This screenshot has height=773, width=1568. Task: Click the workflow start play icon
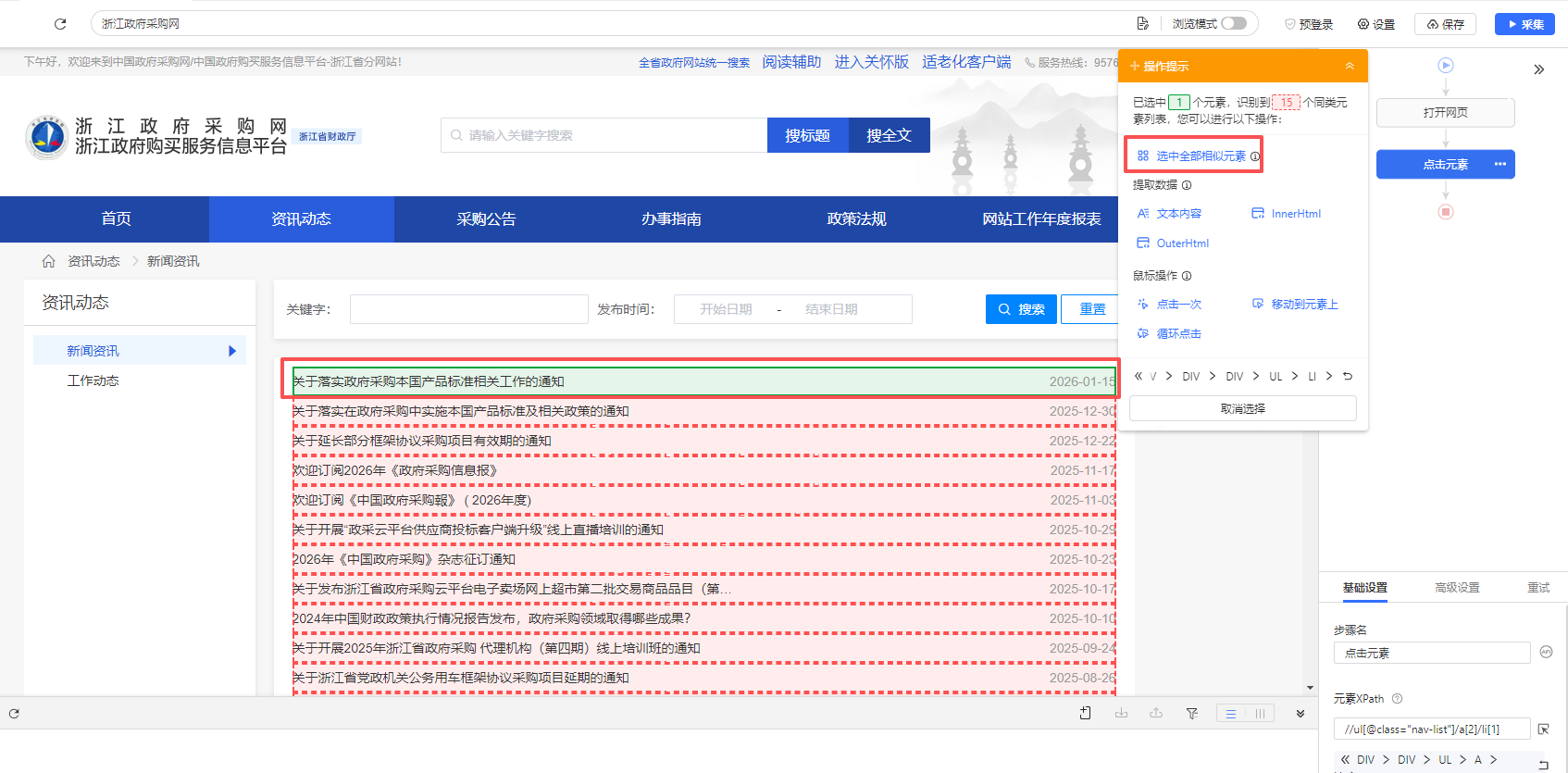pyautogui.click(x=1446, y=65)
